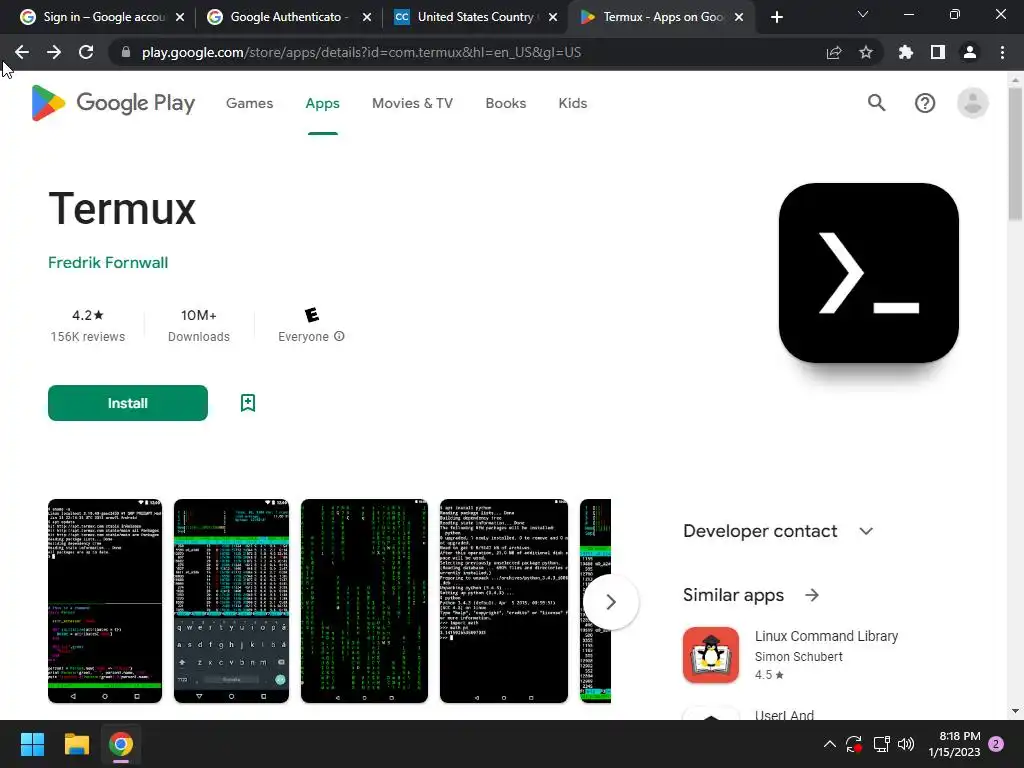The width and height of the screenshot is (1024, 768).
Task: Open the first Termux screenshot thumbnail
Action: pos(105,601)
